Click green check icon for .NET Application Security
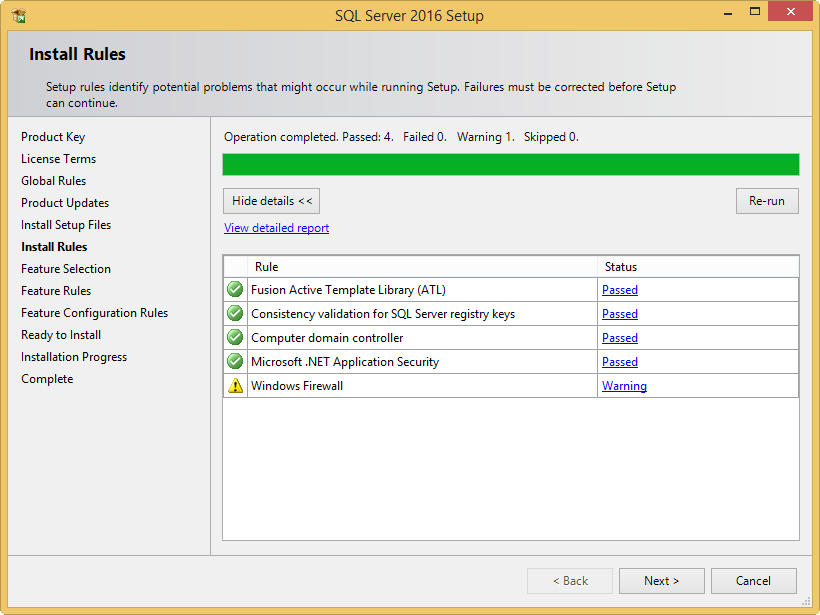Screen dimensions: 820x615 tap(235, 361)
